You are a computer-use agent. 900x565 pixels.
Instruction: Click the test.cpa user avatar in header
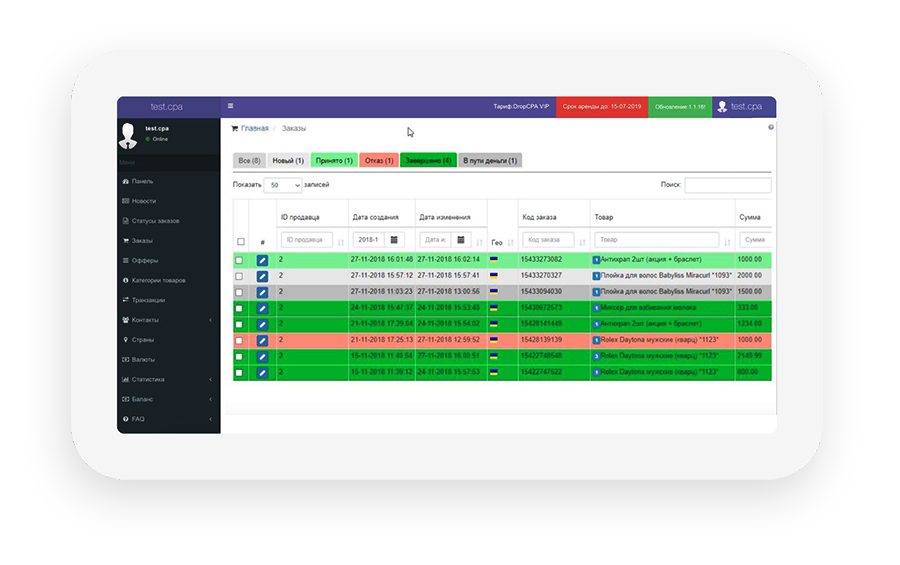[x=721, y=107]
